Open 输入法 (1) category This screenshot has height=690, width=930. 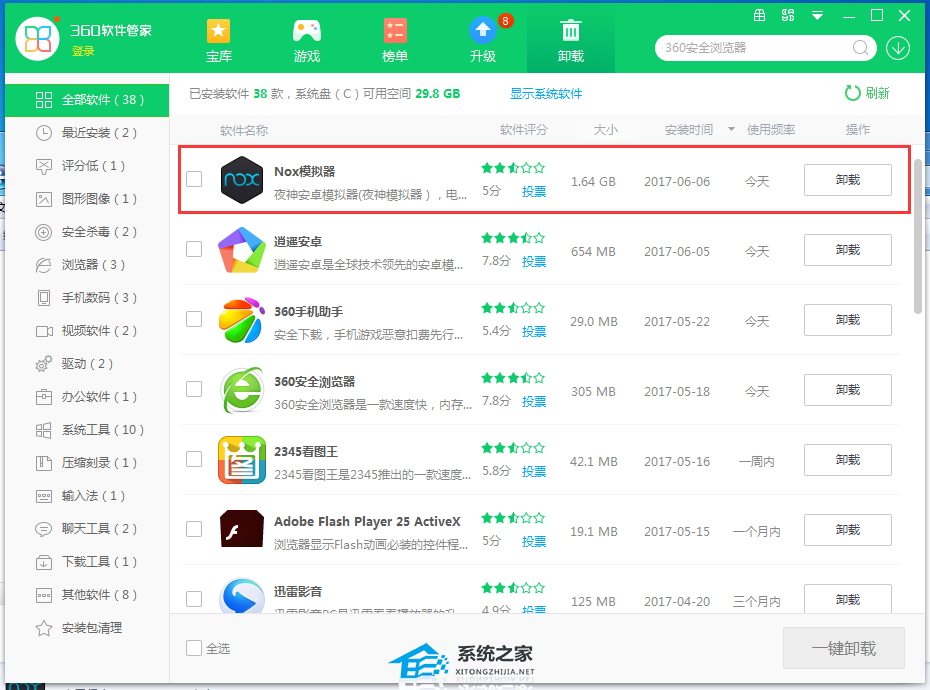point(87,496)
